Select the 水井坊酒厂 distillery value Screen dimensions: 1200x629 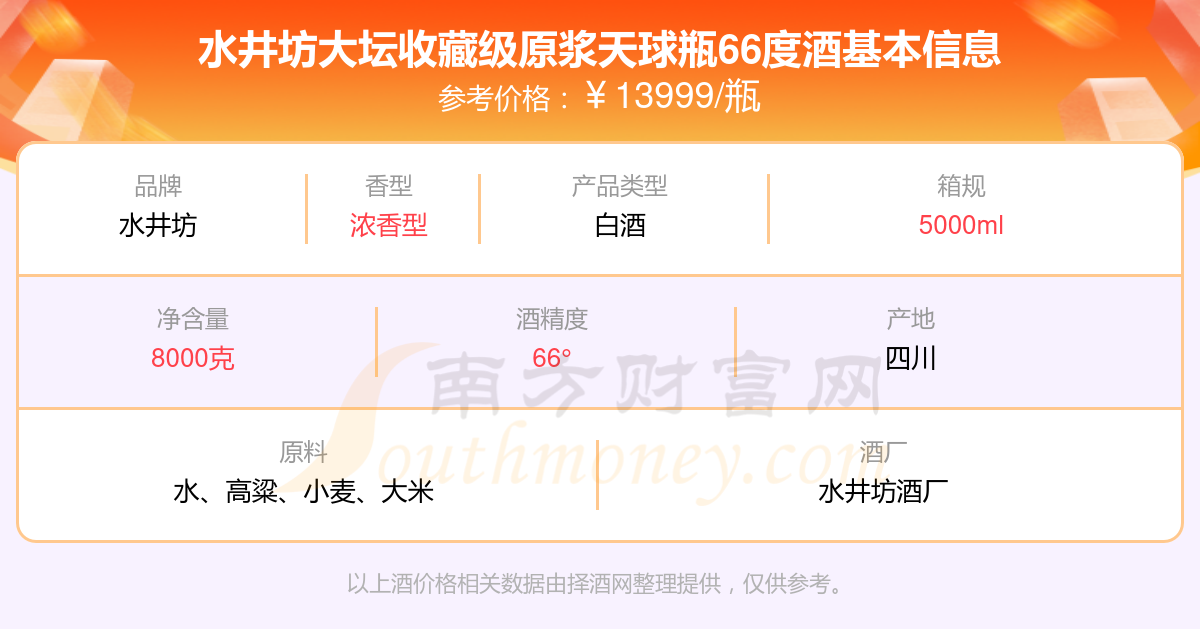tap(884, 491)
